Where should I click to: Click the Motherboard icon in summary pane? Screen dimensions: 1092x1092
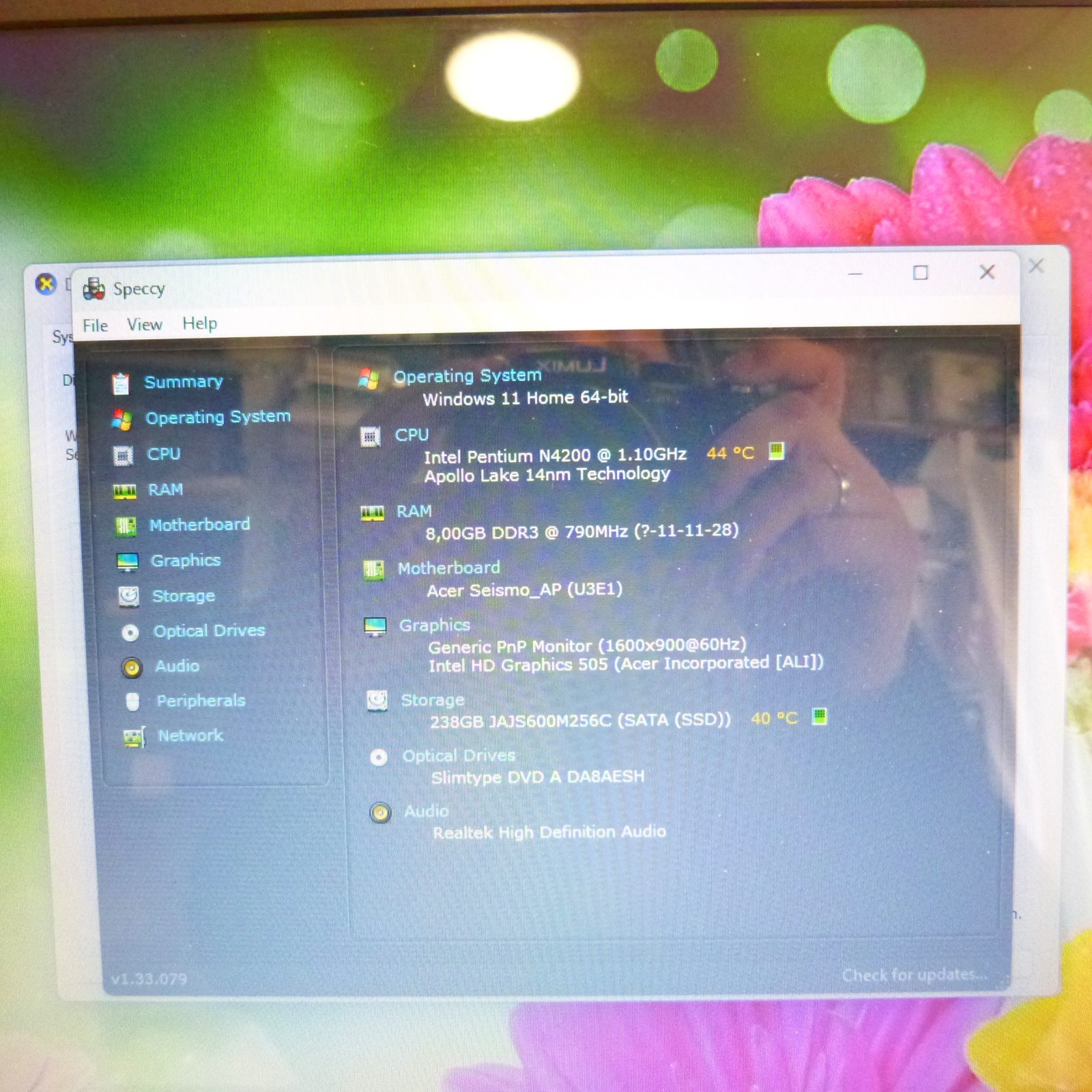coord(374,570)
